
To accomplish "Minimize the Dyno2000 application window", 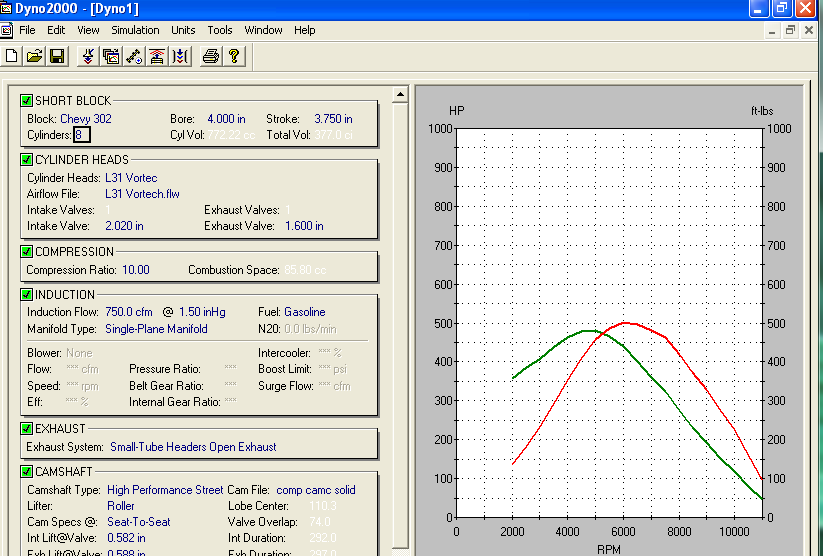I will [x=759, y=9].
